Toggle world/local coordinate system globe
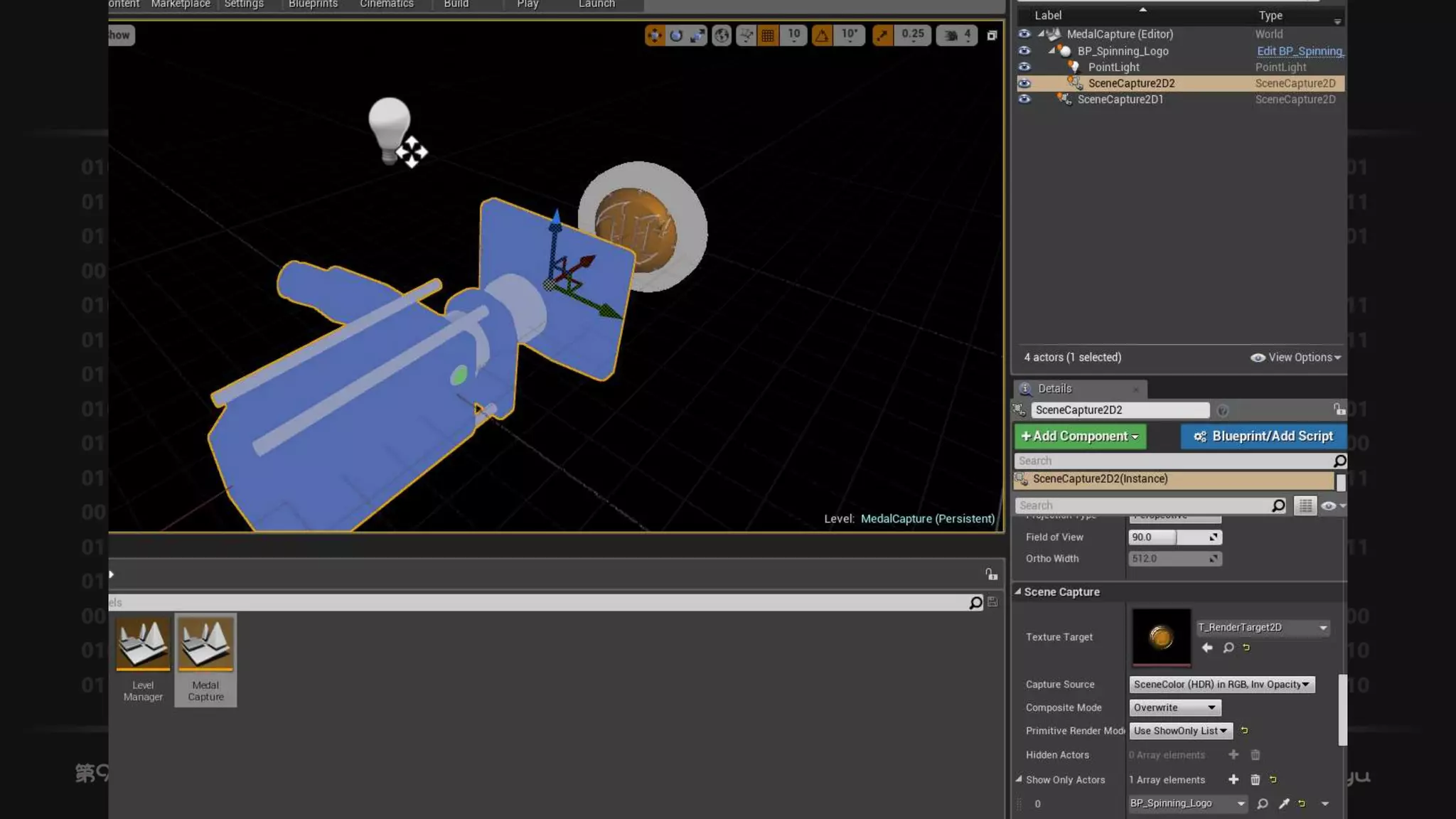Viewport: 1456px width, 819px height. click(722, 35)
